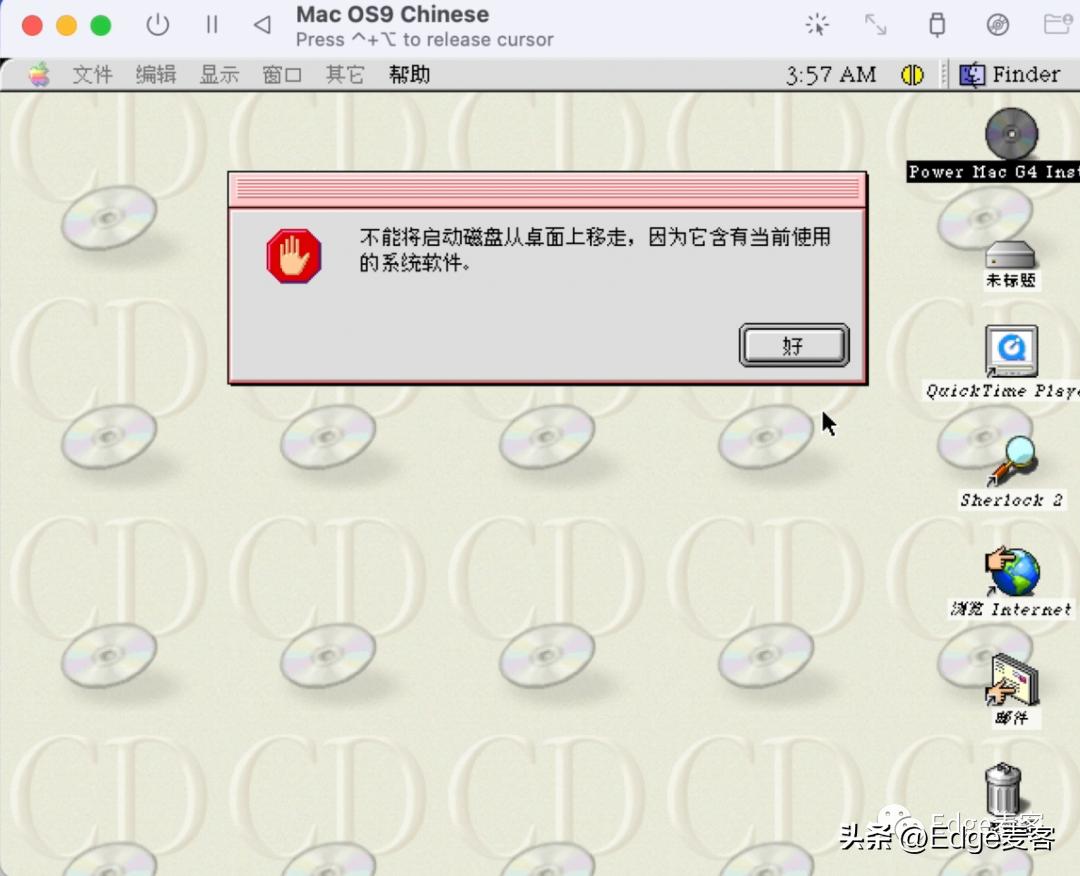This screenshot has width=1080, height=876.
Task: Dismiss the alert with the 好 button
Action: (793, 345)
